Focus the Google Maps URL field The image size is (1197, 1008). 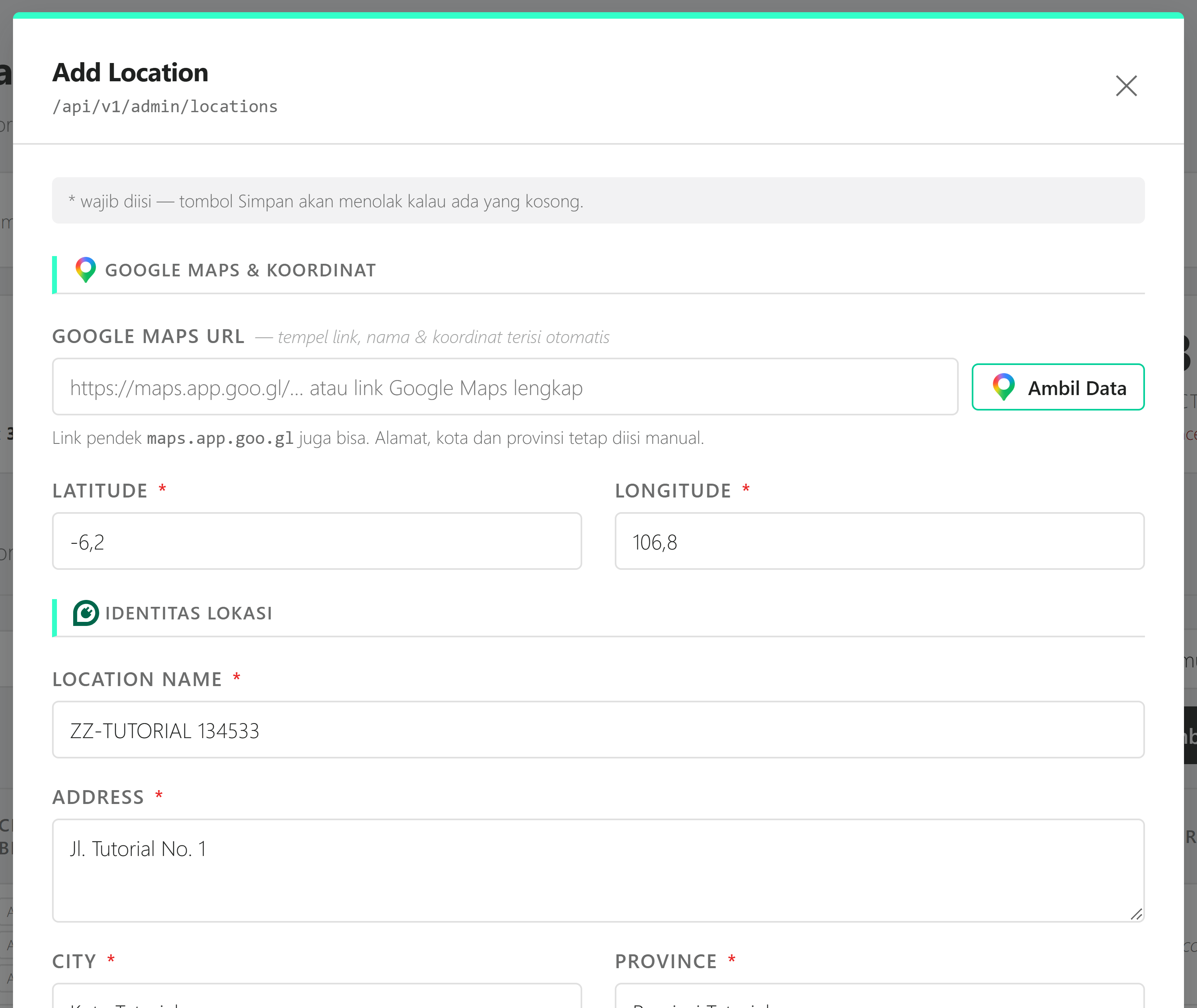[505, 387]
